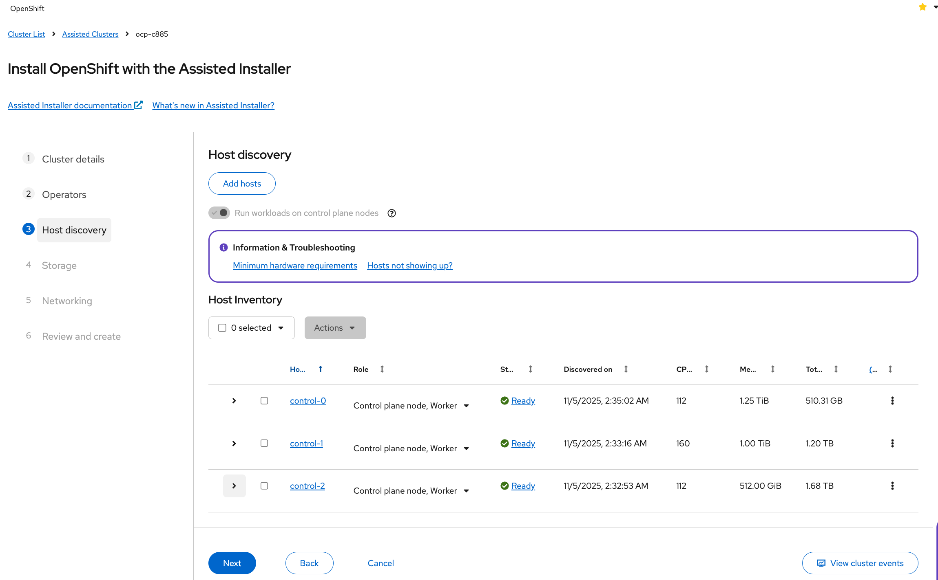
Task: Click the favorite star icon in the masthead
Action: coord(921,7)
